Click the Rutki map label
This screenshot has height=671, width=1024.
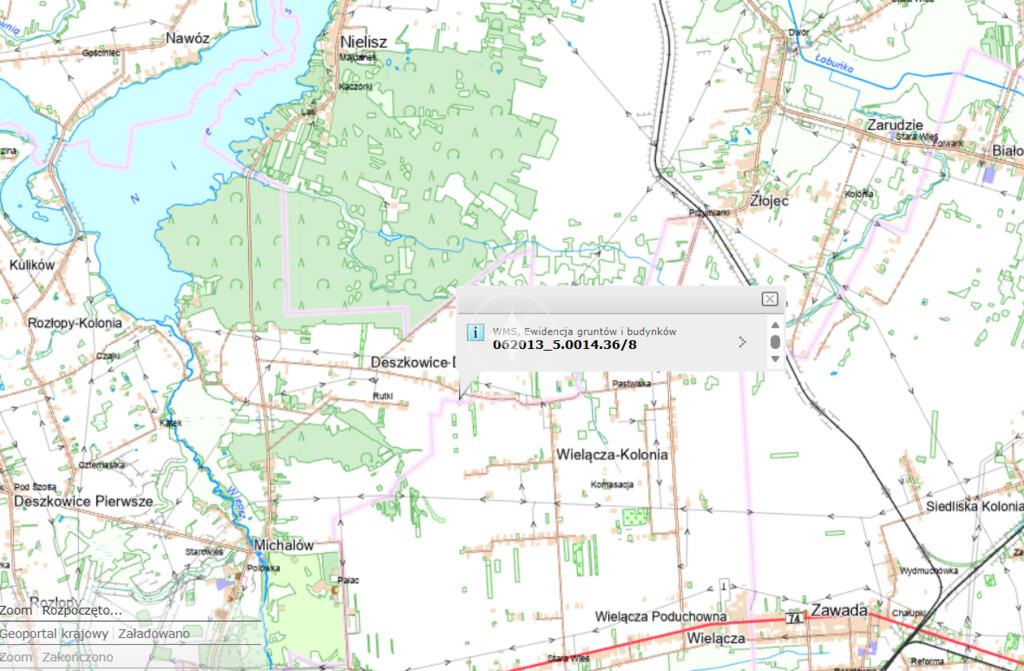point(383,396)
